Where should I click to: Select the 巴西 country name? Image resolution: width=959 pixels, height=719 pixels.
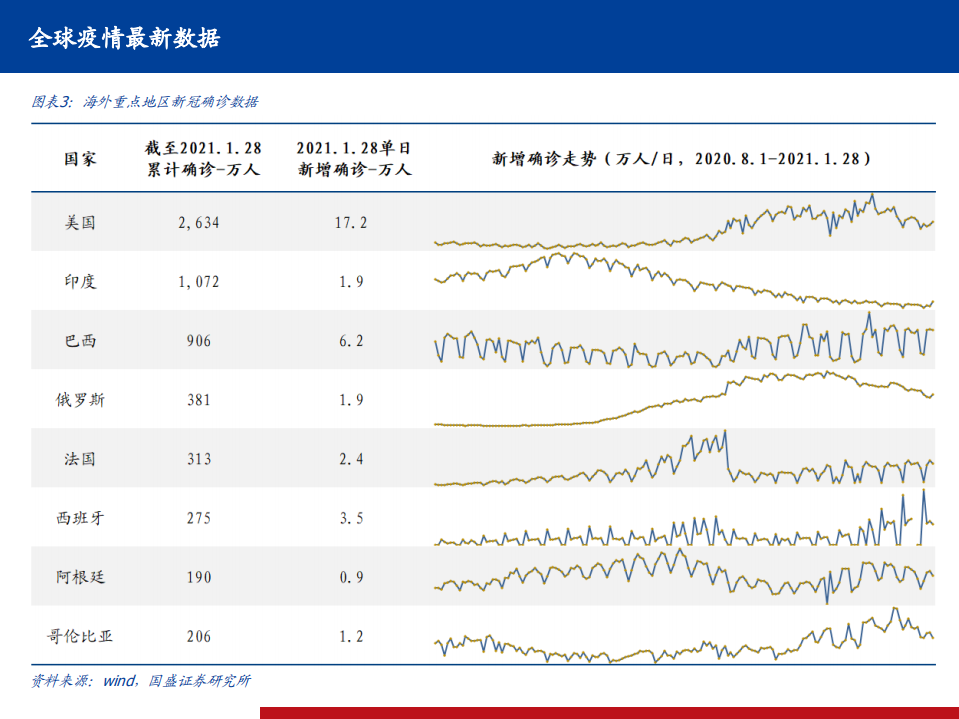78,341
